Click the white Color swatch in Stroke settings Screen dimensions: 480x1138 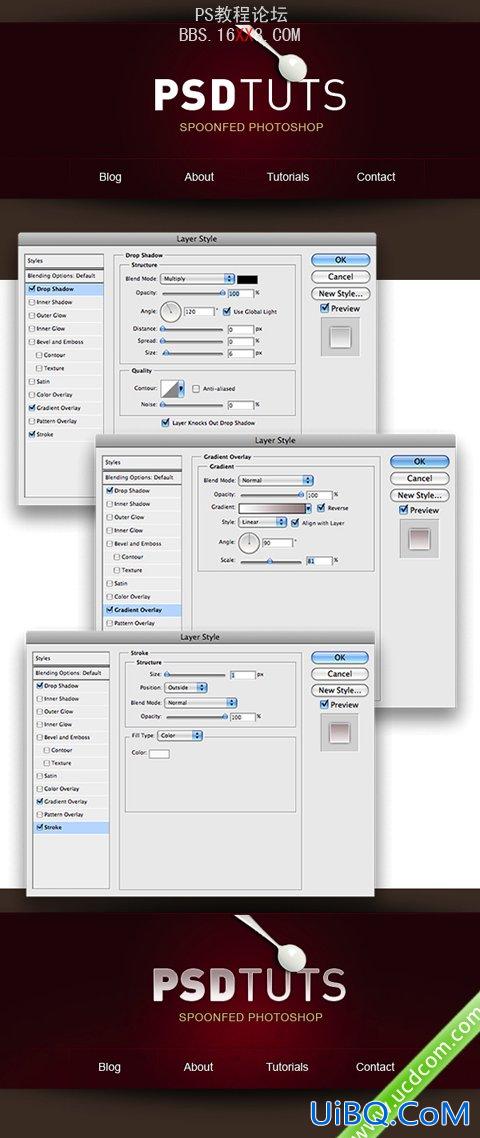tap(159, 754)
